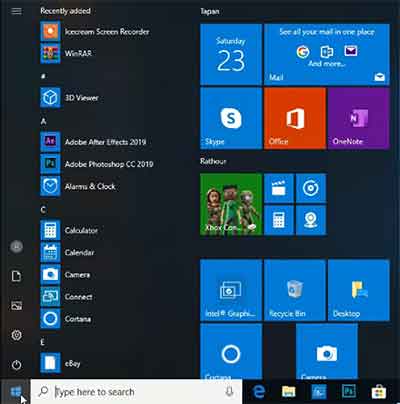This screenshot has height=404, width=400.
Task: Open the Saturday 23 calendar tile
Action: click(x=231, y=54)
